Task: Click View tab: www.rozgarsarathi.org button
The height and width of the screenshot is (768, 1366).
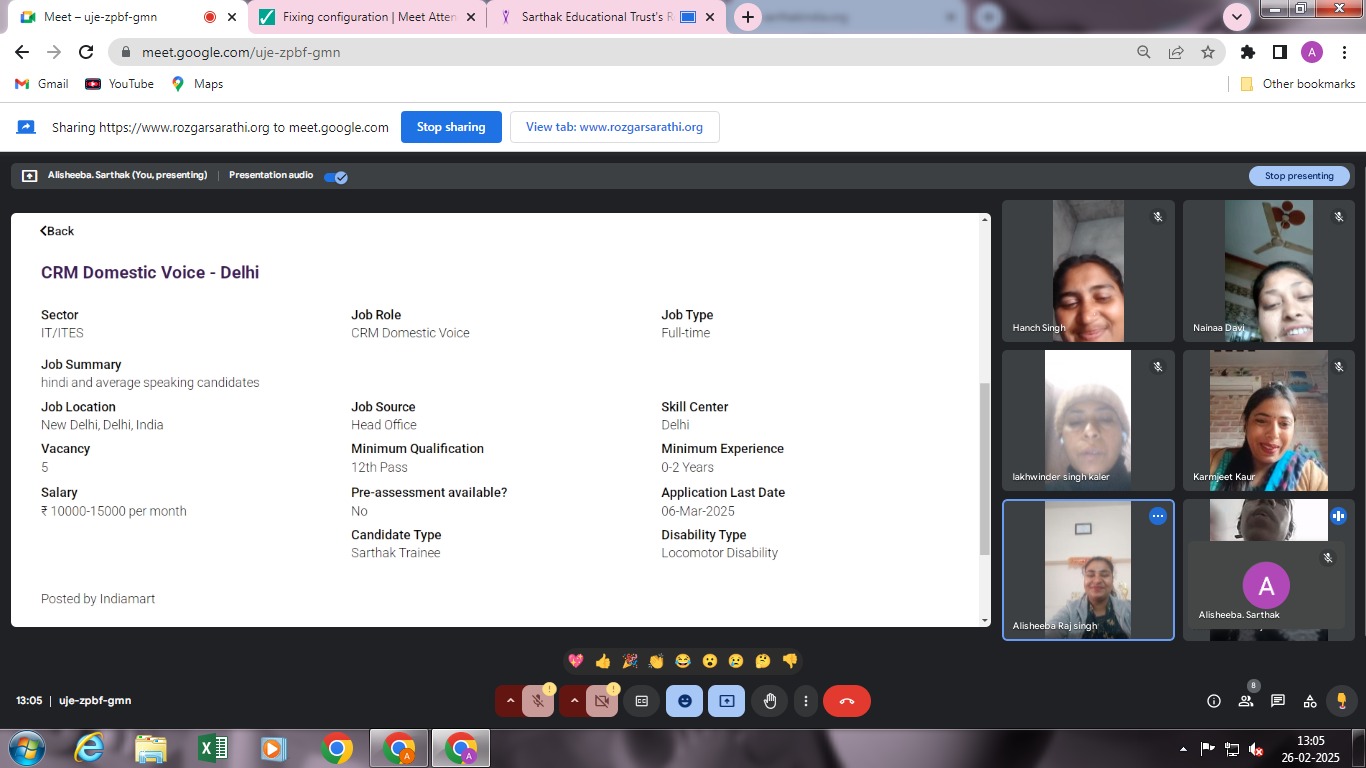Action: pyautogui.click(x=614, y=127)
